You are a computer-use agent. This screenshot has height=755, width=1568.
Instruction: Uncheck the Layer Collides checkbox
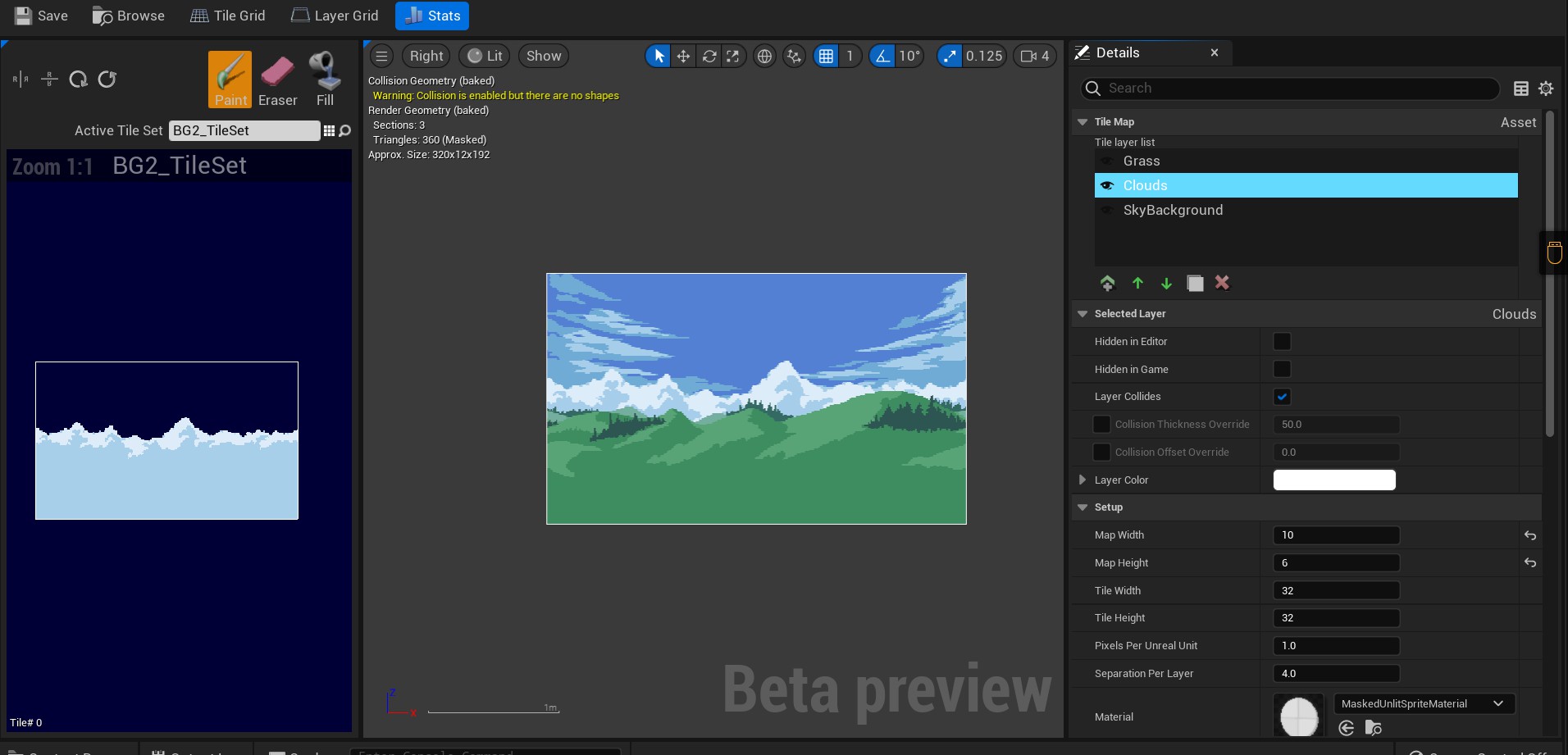click(x=1282, y=397)
